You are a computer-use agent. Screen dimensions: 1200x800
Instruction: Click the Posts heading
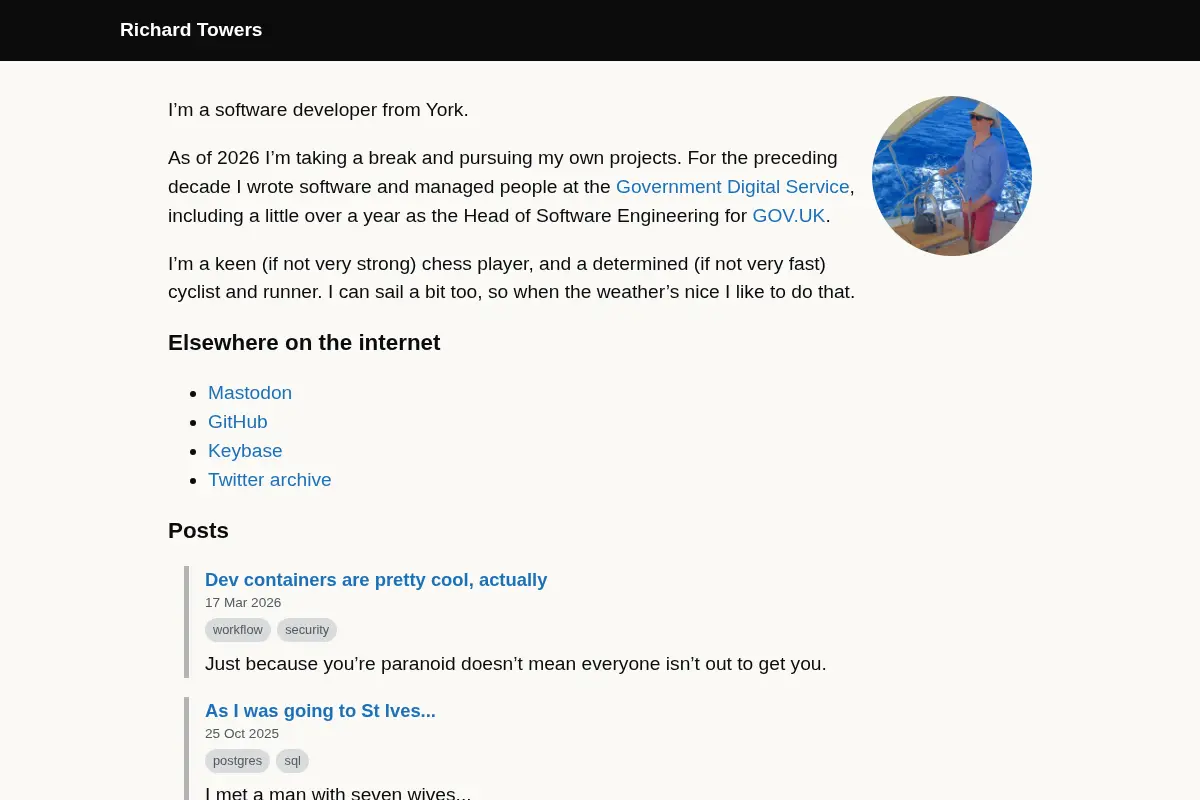tap(198, 531)
